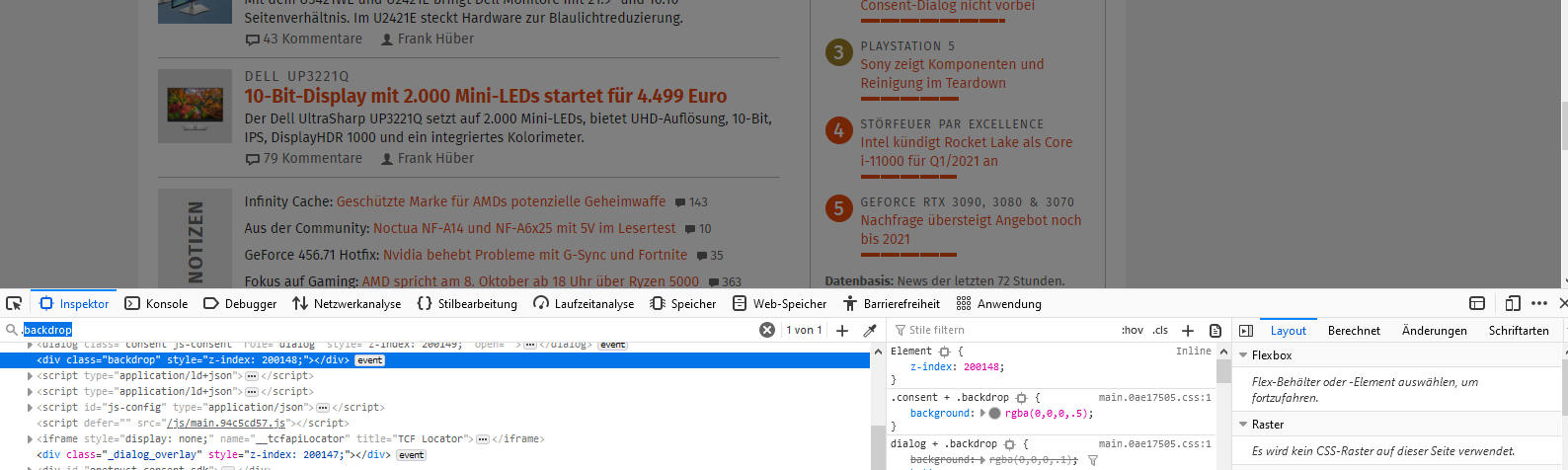
Task: Open article 10-Bit-Display mit 2.000 Mini-LEDs
Action: 486,96
